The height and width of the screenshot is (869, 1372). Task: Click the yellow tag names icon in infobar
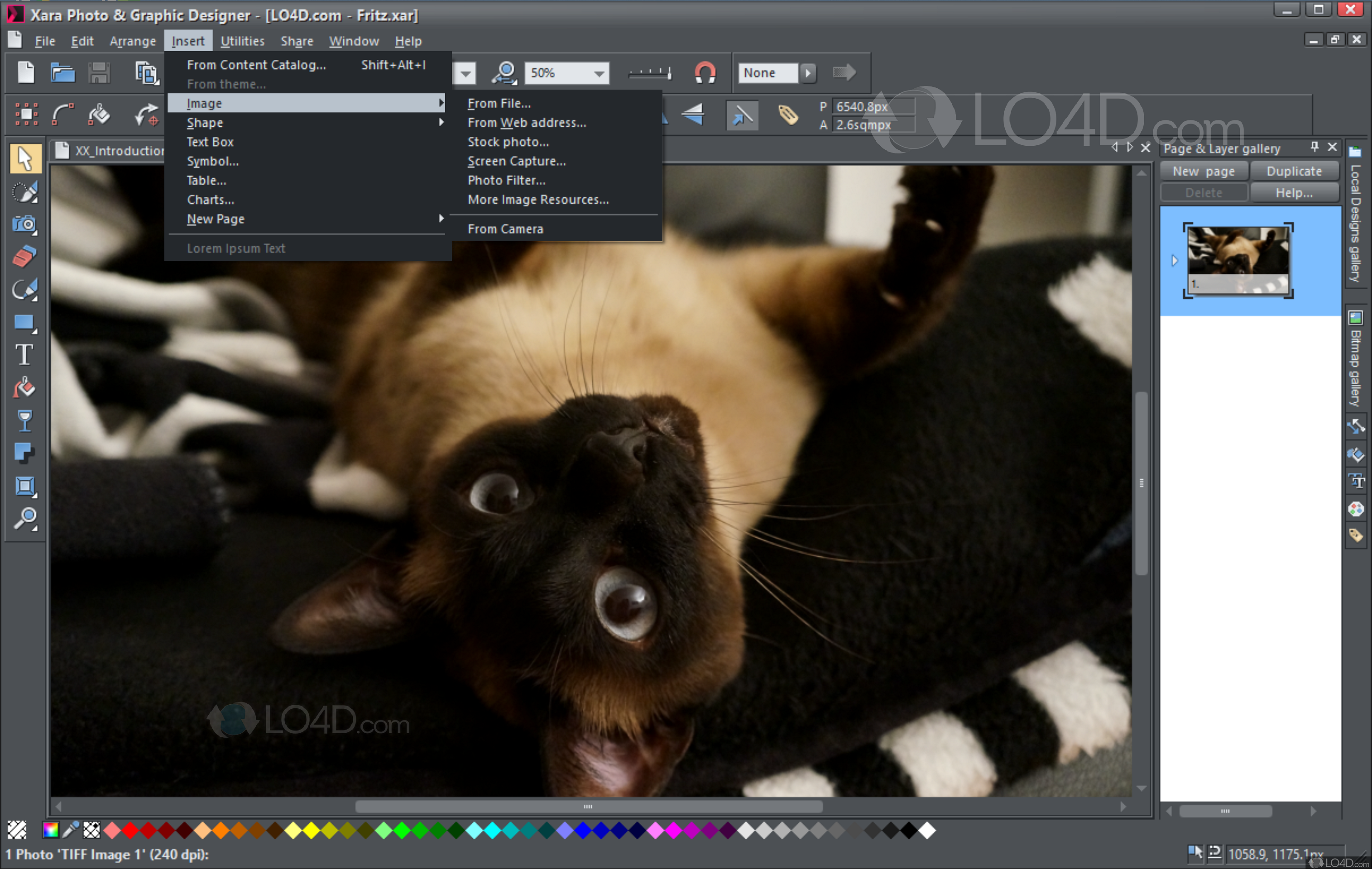788,115
